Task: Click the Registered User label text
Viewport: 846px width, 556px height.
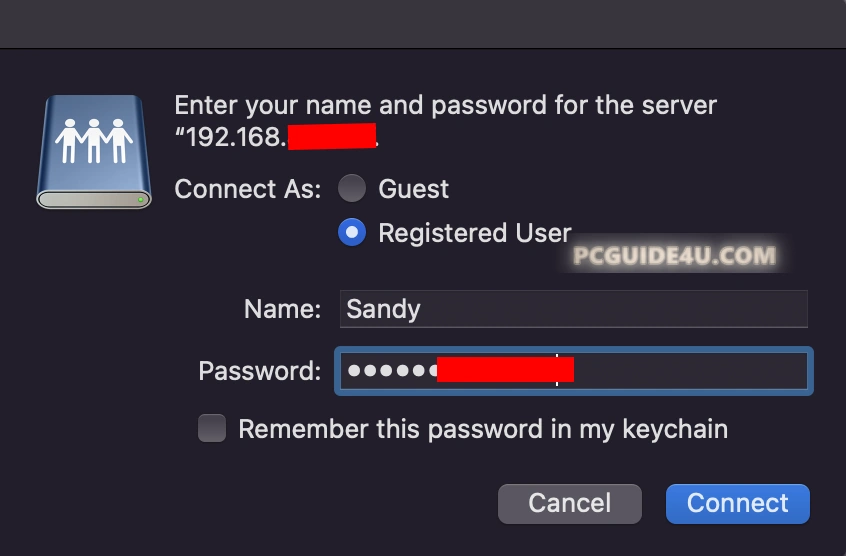Action: click(x=474, y=233)
